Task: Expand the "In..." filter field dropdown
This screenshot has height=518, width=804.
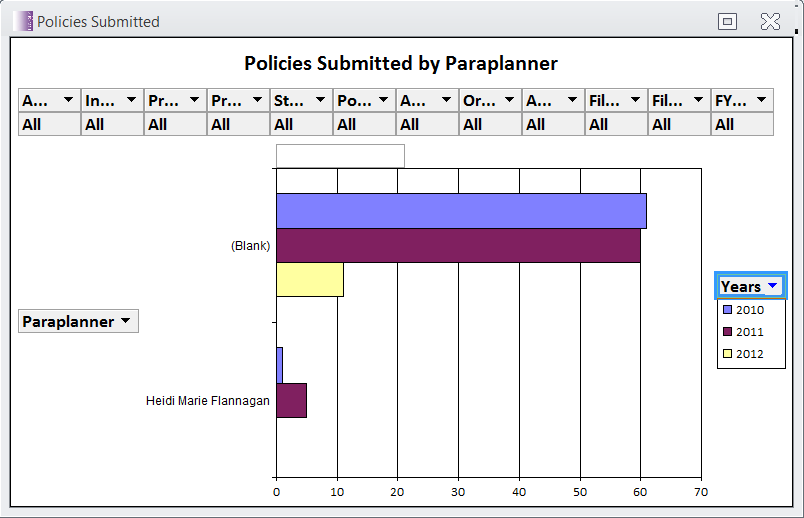Action: 131,100
